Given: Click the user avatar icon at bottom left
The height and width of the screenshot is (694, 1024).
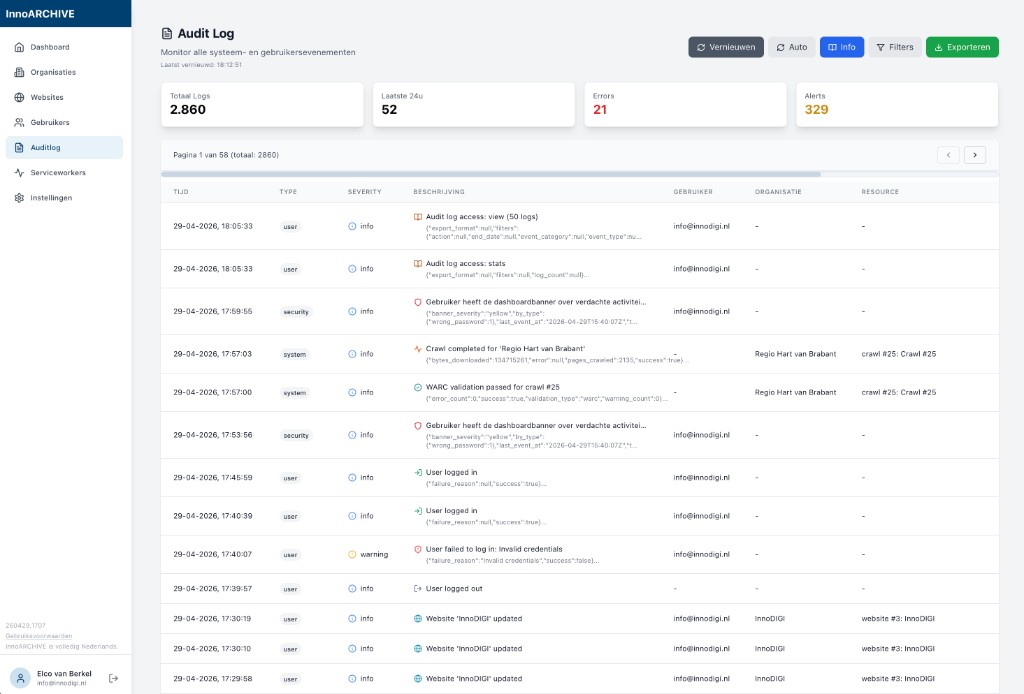Looking at the screenshot, I should [20, 678].
